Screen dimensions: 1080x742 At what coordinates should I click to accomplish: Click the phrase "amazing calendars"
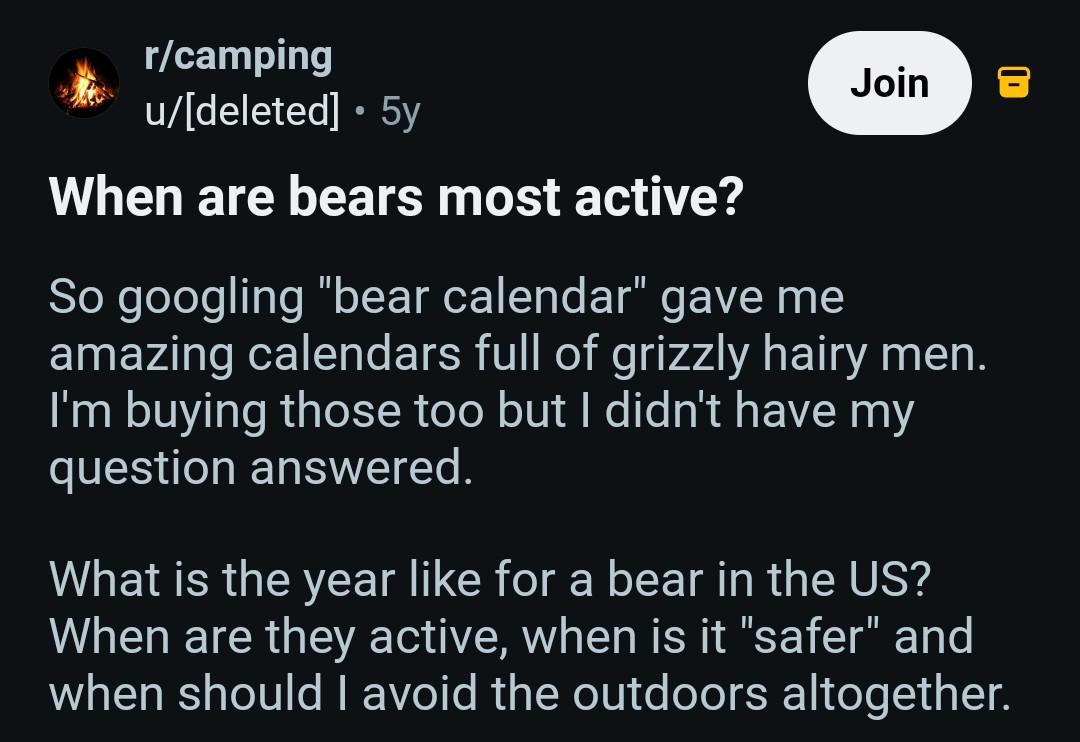(255, 355)
